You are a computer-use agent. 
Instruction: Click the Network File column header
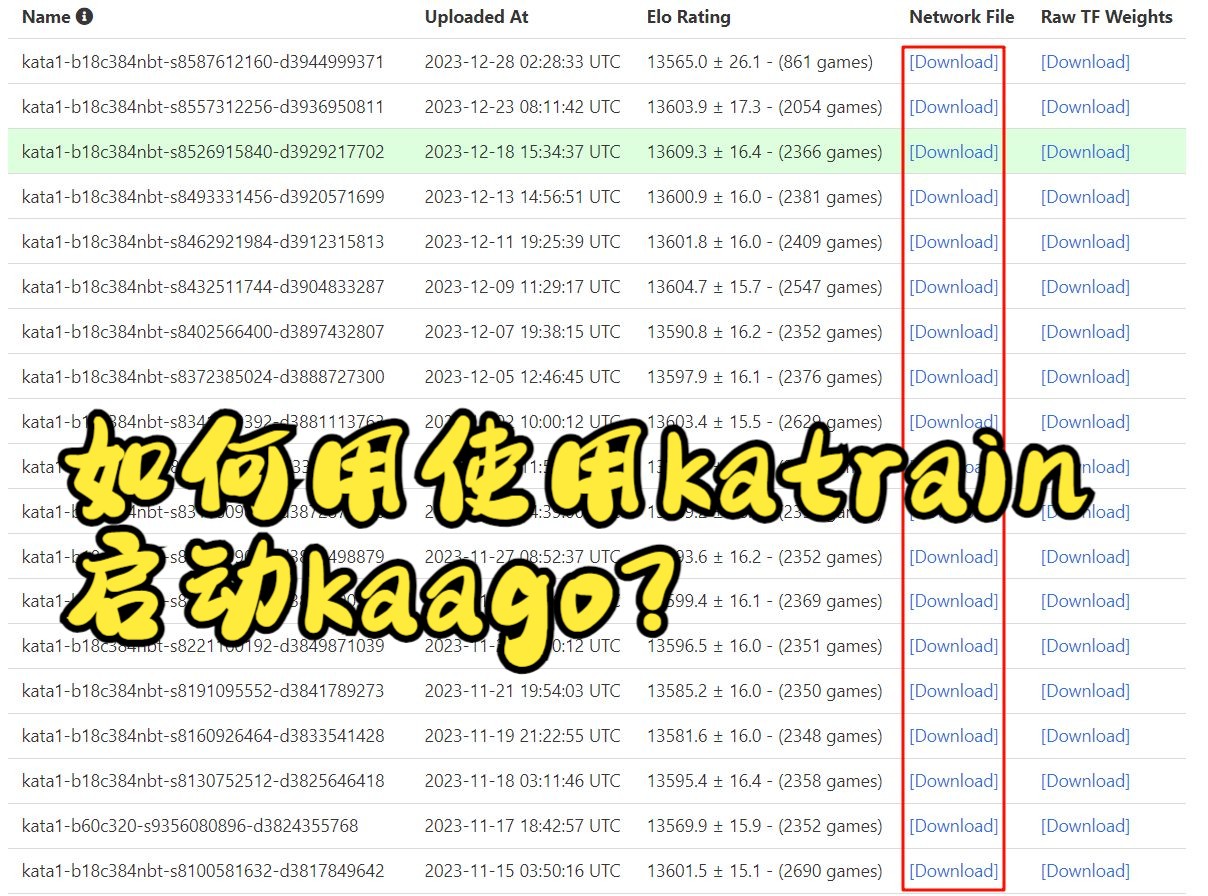(x=960, y=16)
